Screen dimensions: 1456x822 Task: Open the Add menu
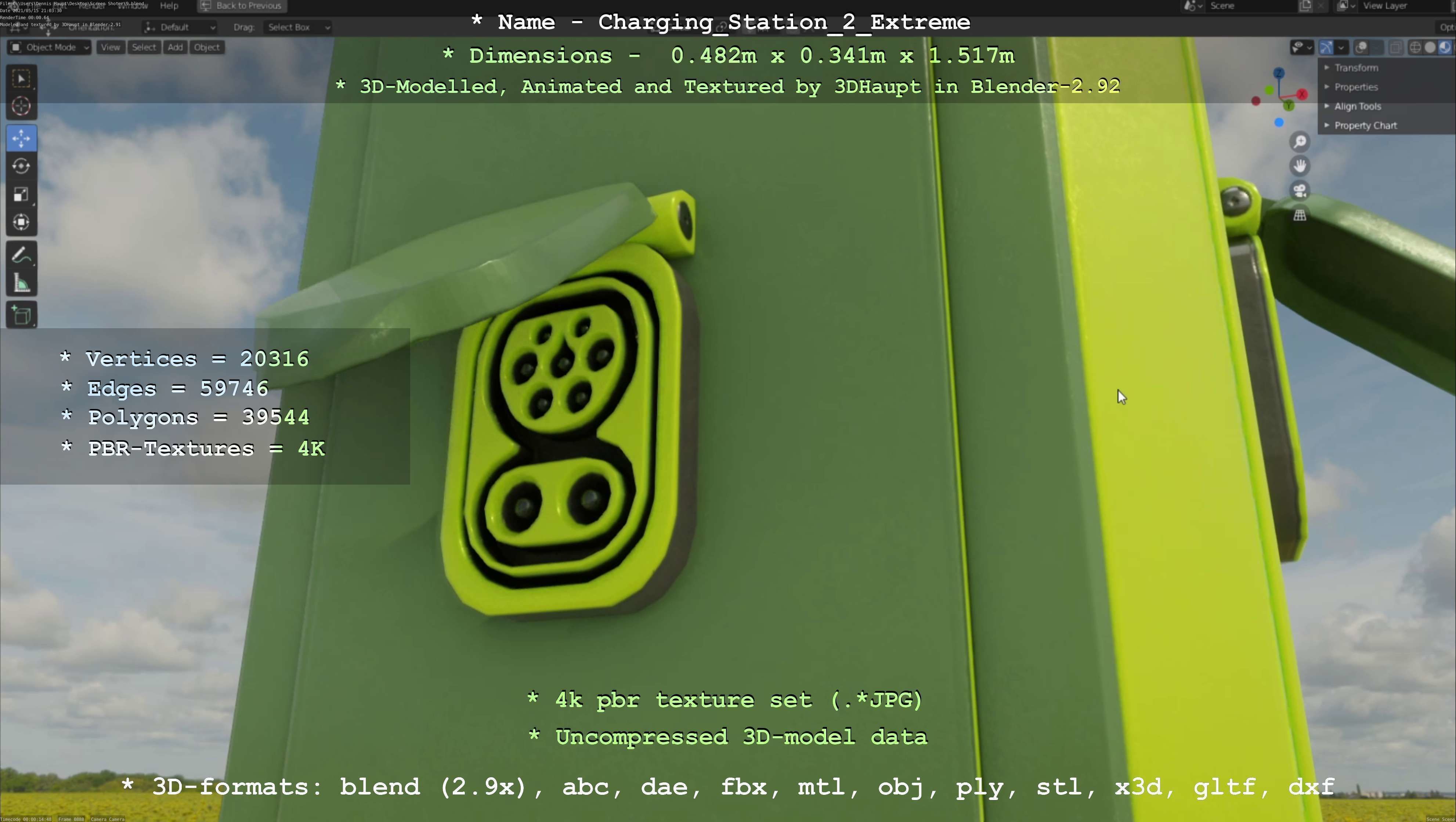(x=175, y=47)
